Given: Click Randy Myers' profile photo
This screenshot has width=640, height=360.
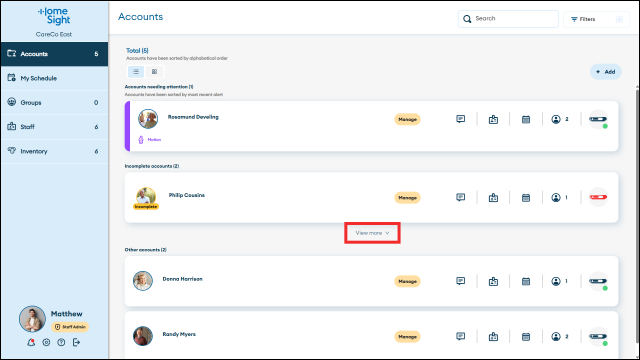Looking at the screenshot, I should tap(143, 336).
